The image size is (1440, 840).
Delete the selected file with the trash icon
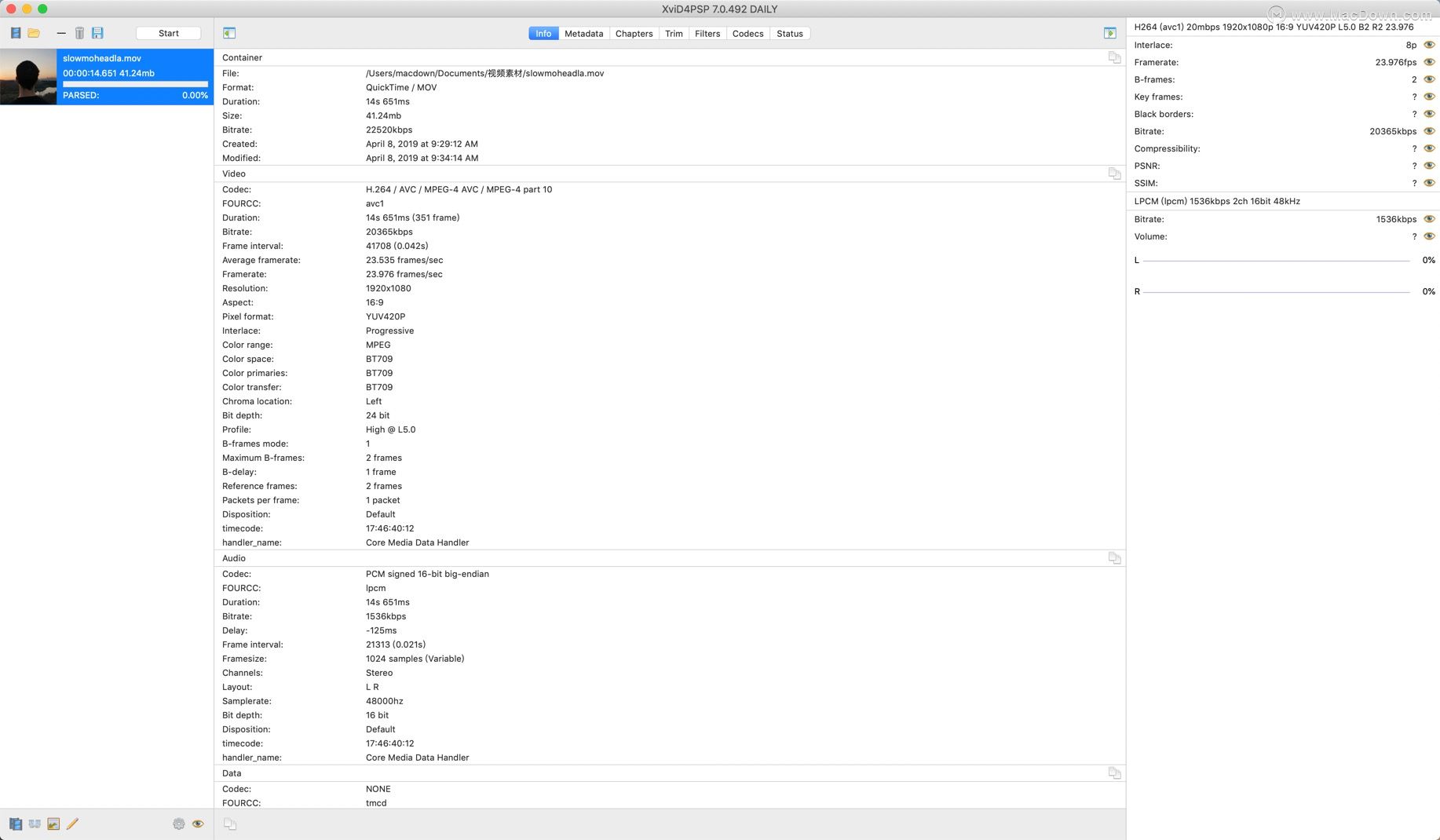coord(79,32)
